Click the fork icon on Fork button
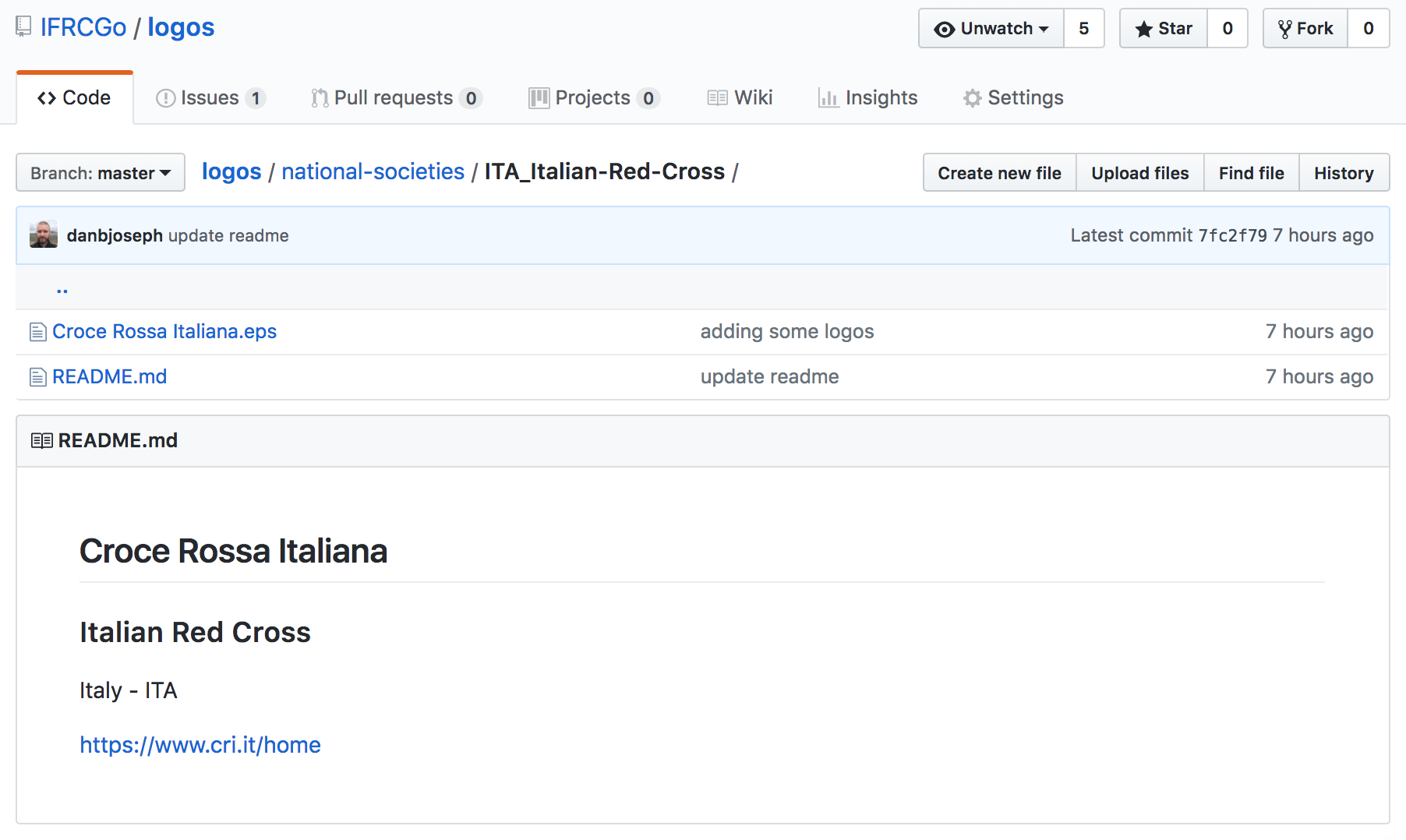Viewport: 1406px width, 840px height. 1285,30
